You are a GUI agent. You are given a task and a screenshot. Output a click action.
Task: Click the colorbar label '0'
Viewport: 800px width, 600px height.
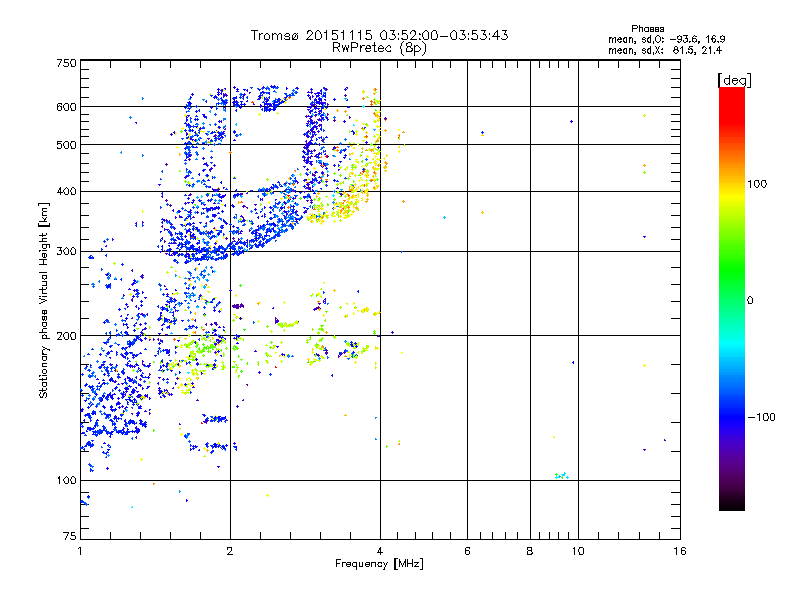click(749, 301)
